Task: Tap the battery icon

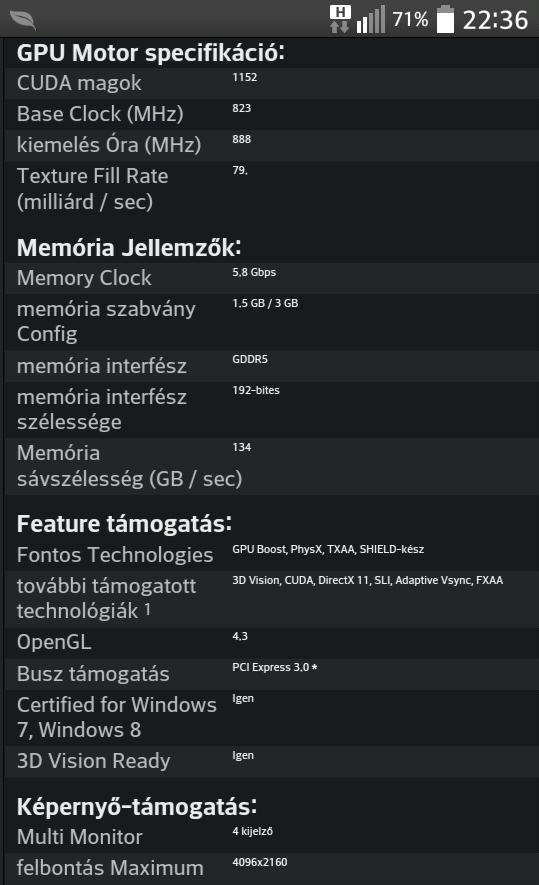Action: [445, 19]
